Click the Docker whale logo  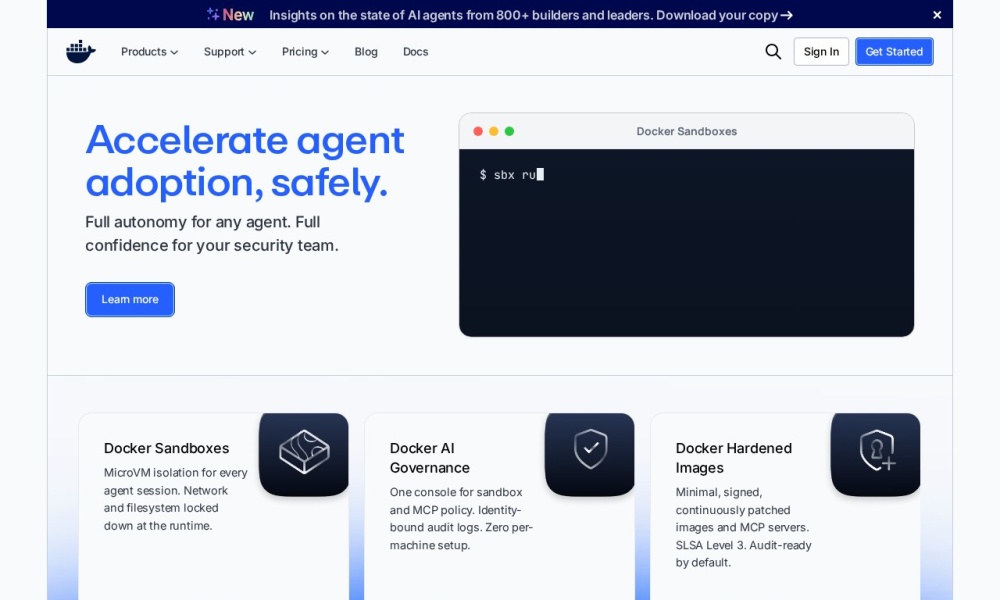tap(80, 52)
